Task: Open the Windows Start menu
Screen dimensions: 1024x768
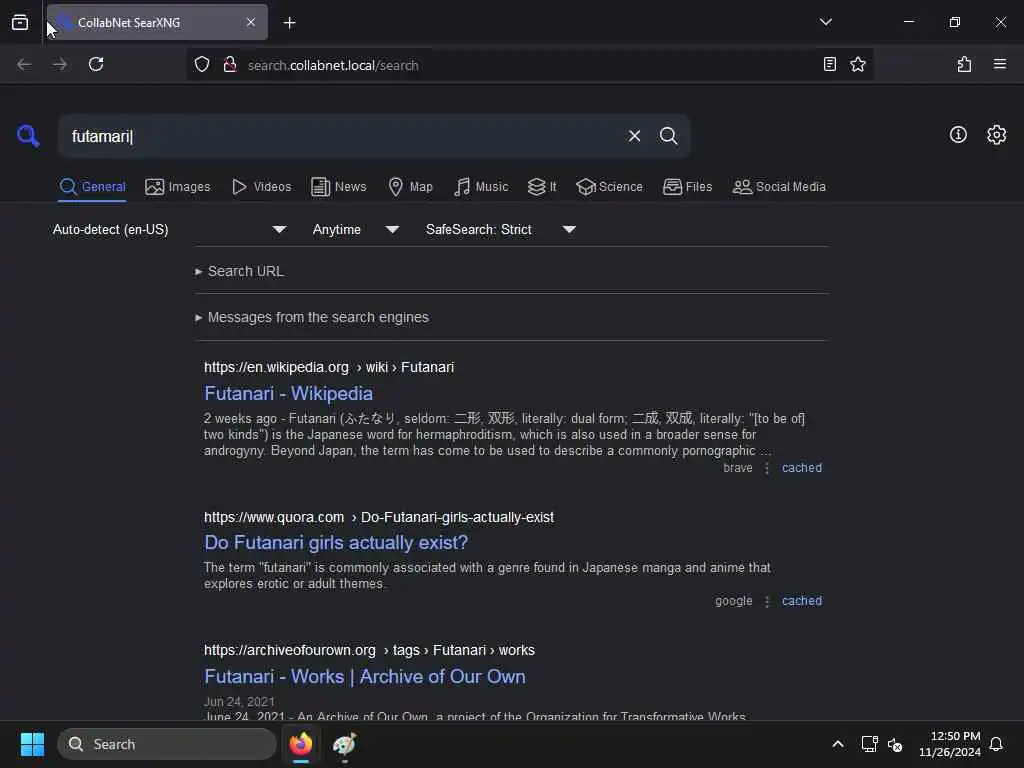Action: (32, 744)
